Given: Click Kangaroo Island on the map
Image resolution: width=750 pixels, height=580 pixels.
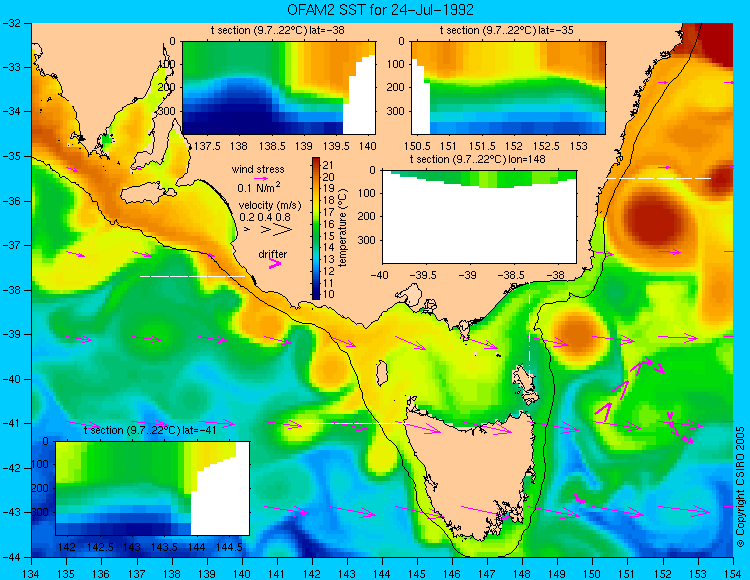Looking at the screenshot, I should pos(147,194).
